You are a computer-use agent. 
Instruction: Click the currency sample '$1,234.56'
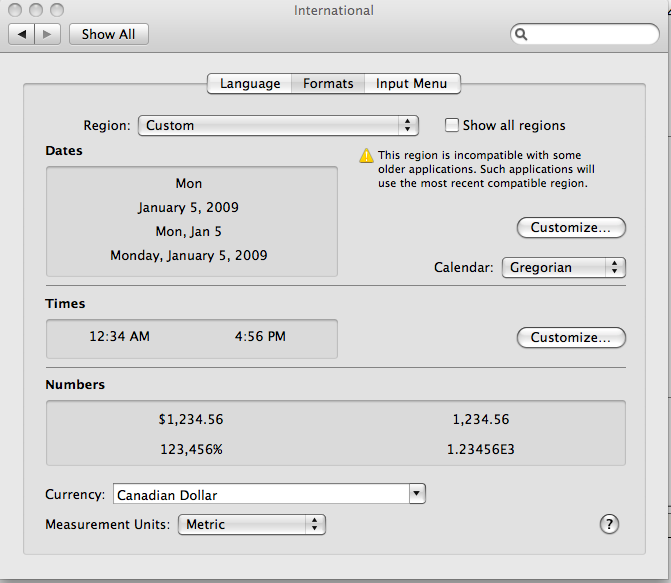(191, 419)
